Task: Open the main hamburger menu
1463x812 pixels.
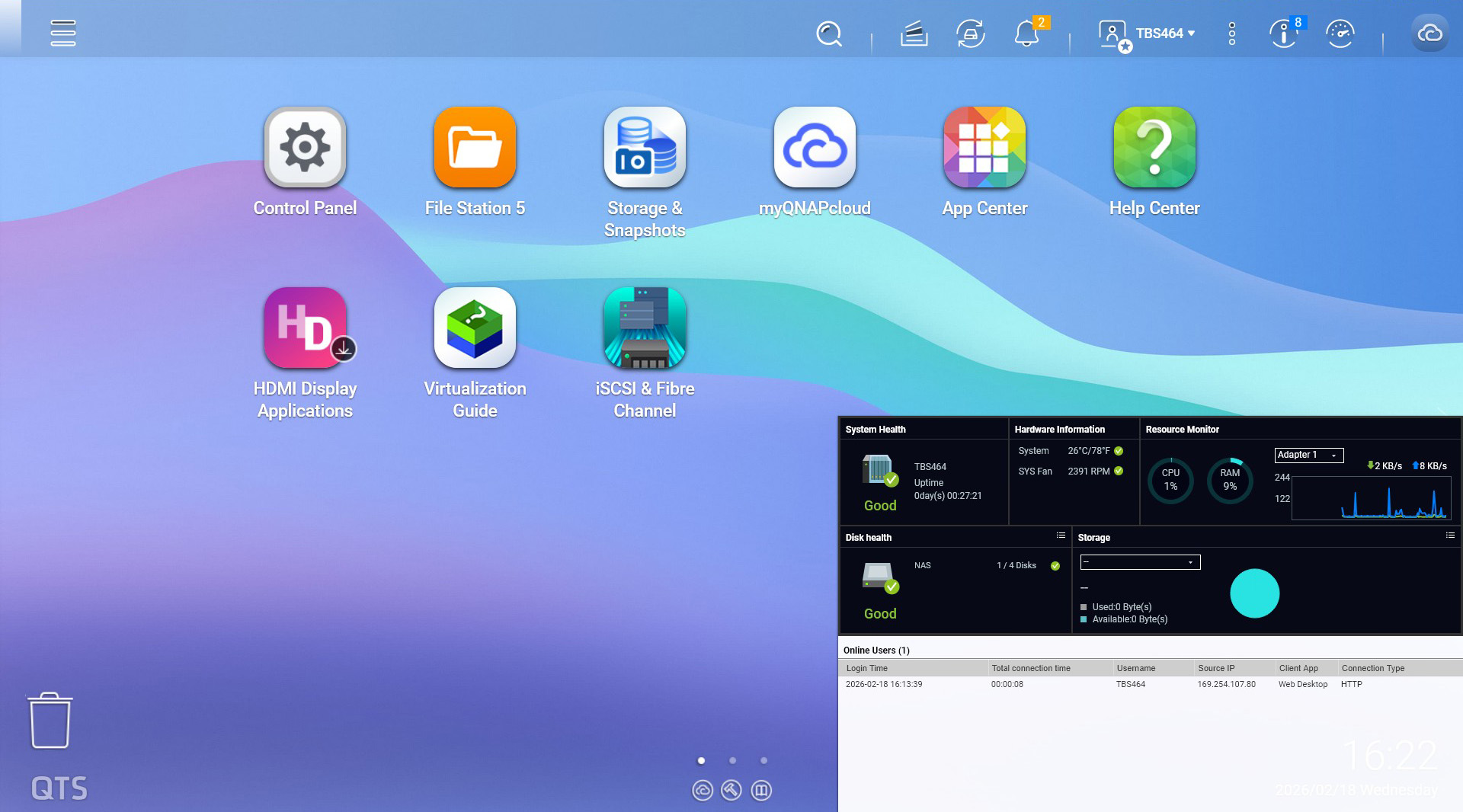Action: (x=62, y=33)
